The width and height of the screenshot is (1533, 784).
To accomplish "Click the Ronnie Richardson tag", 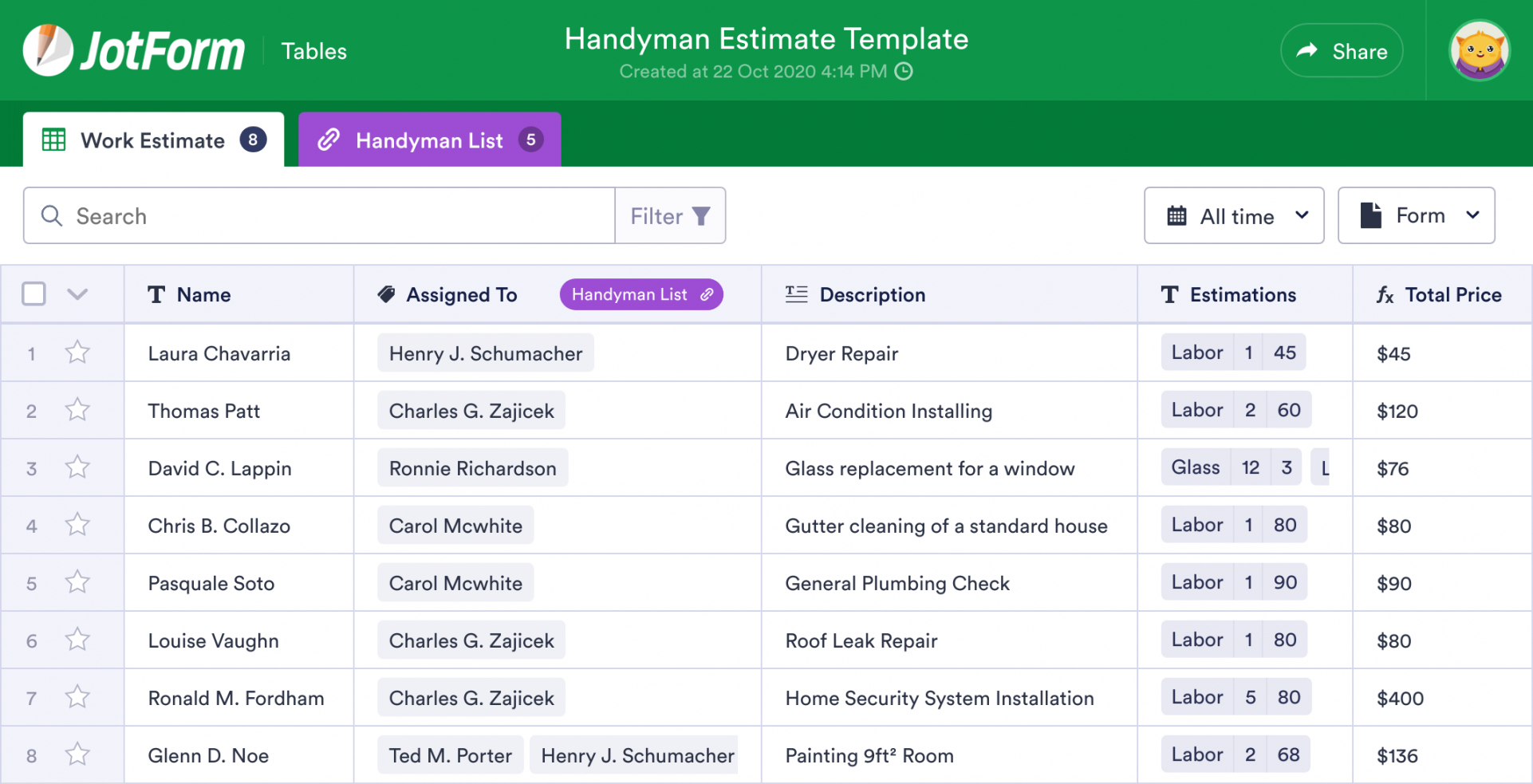I will (473, 468).
